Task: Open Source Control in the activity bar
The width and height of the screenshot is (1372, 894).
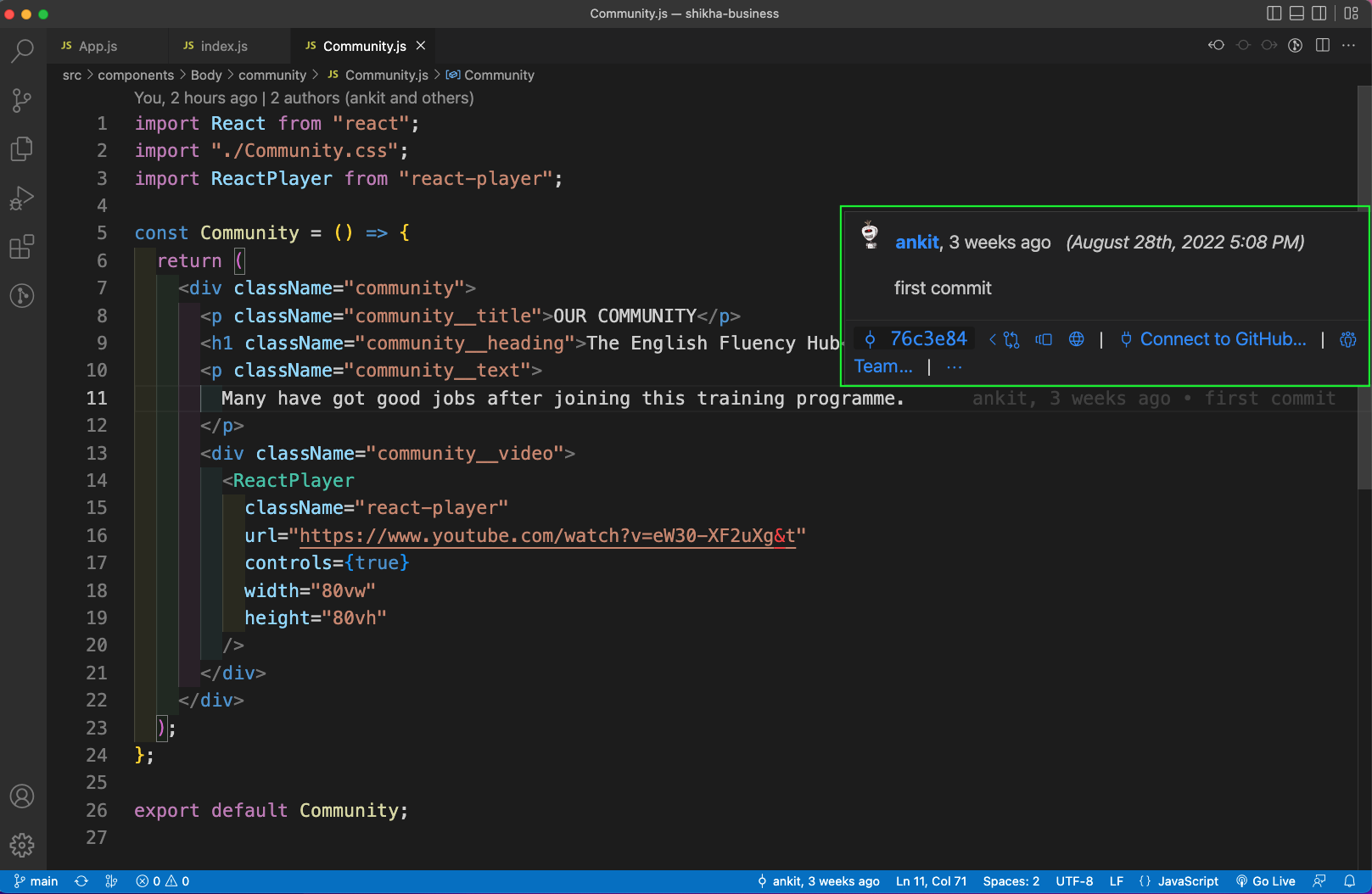Action: [22, 100]
